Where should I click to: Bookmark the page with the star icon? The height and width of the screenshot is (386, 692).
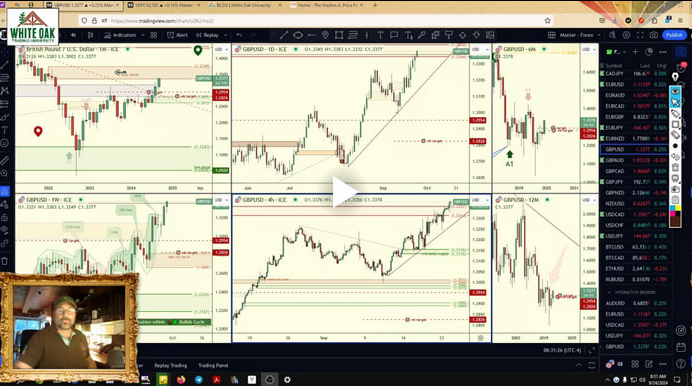[548, 21]
